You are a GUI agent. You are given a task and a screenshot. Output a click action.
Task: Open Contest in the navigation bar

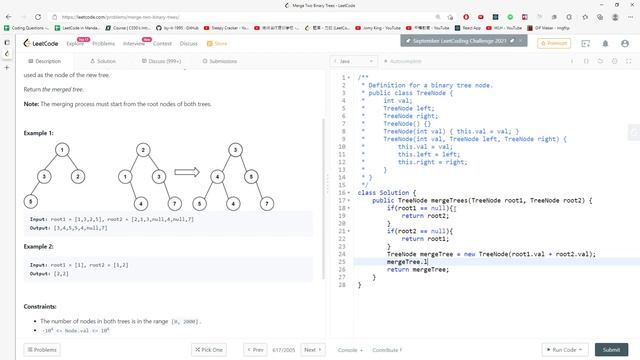(162, 43)
